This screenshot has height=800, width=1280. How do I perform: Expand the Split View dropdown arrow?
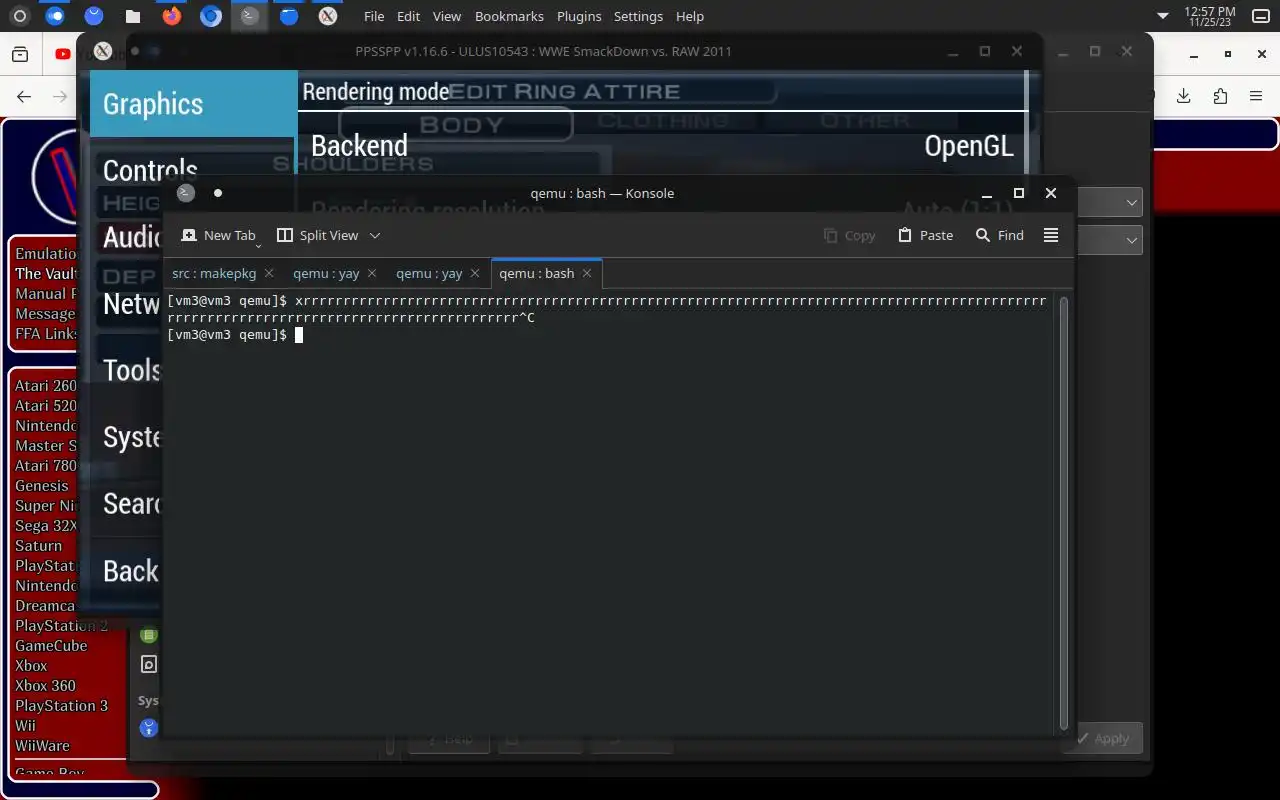tap(375, 235)
